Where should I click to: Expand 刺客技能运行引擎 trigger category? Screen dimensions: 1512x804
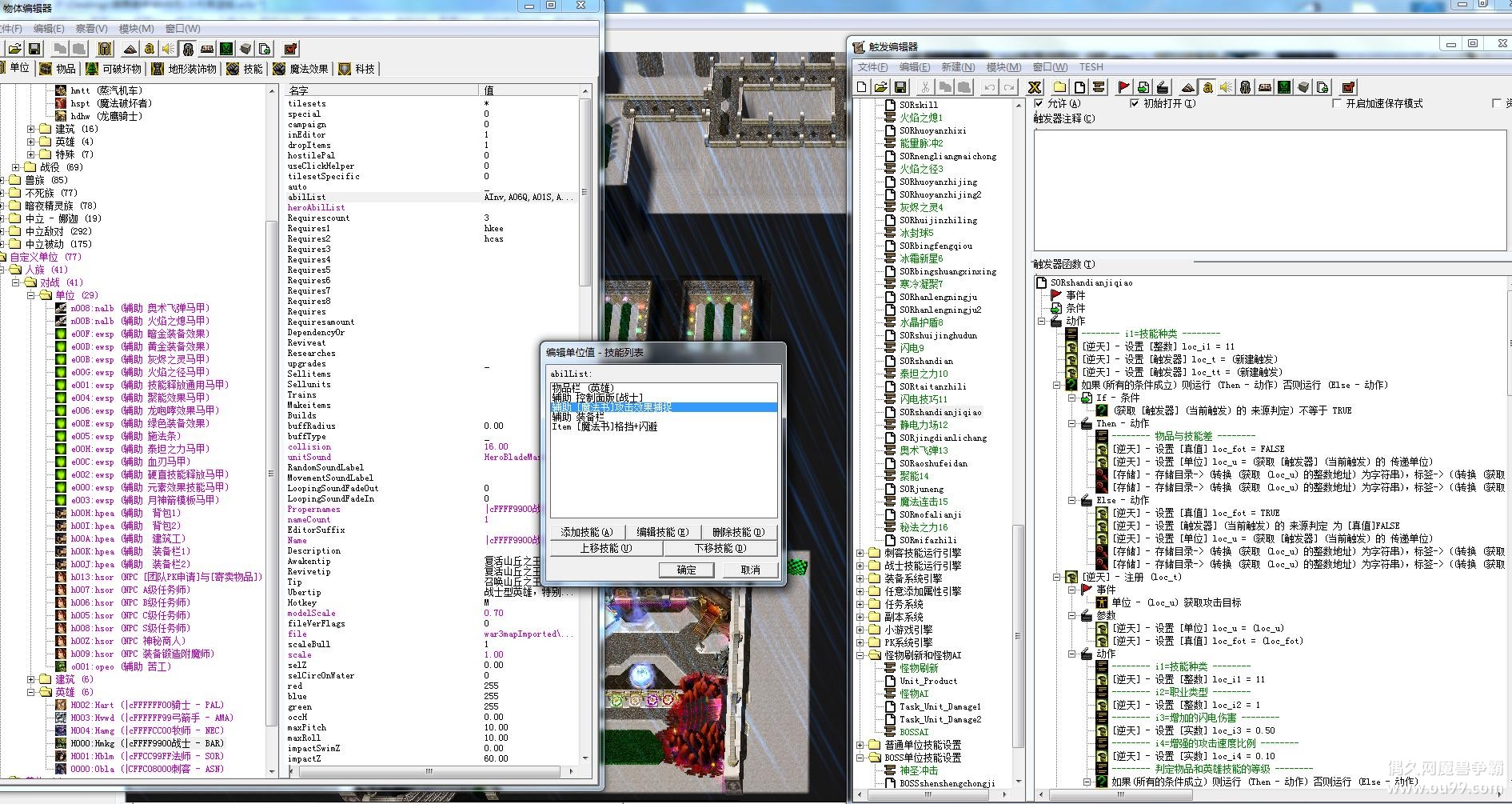click(x=860, y=553)
